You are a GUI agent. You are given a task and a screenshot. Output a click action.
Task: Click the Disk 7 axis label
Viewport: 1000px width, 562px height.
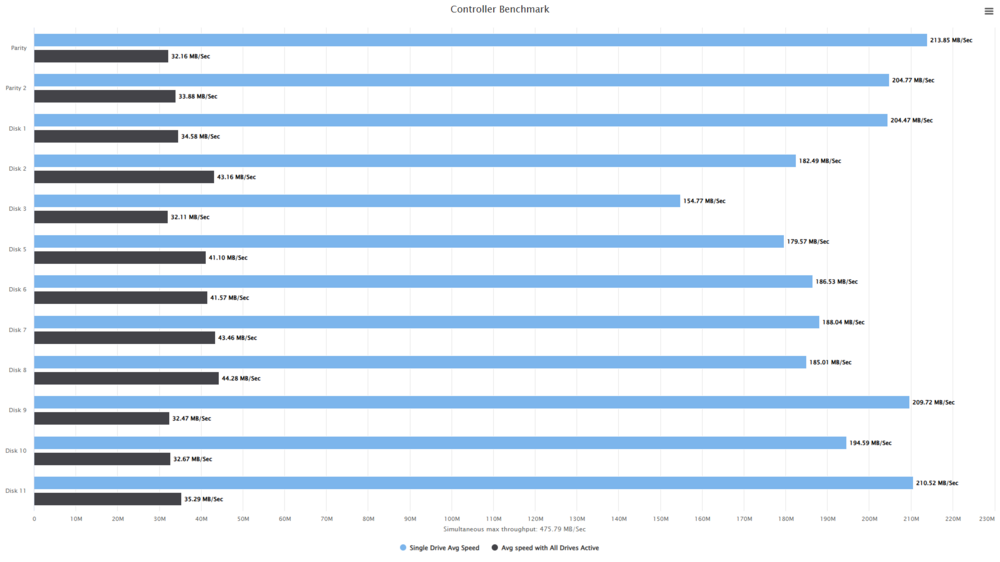click(x=17, y=330)
